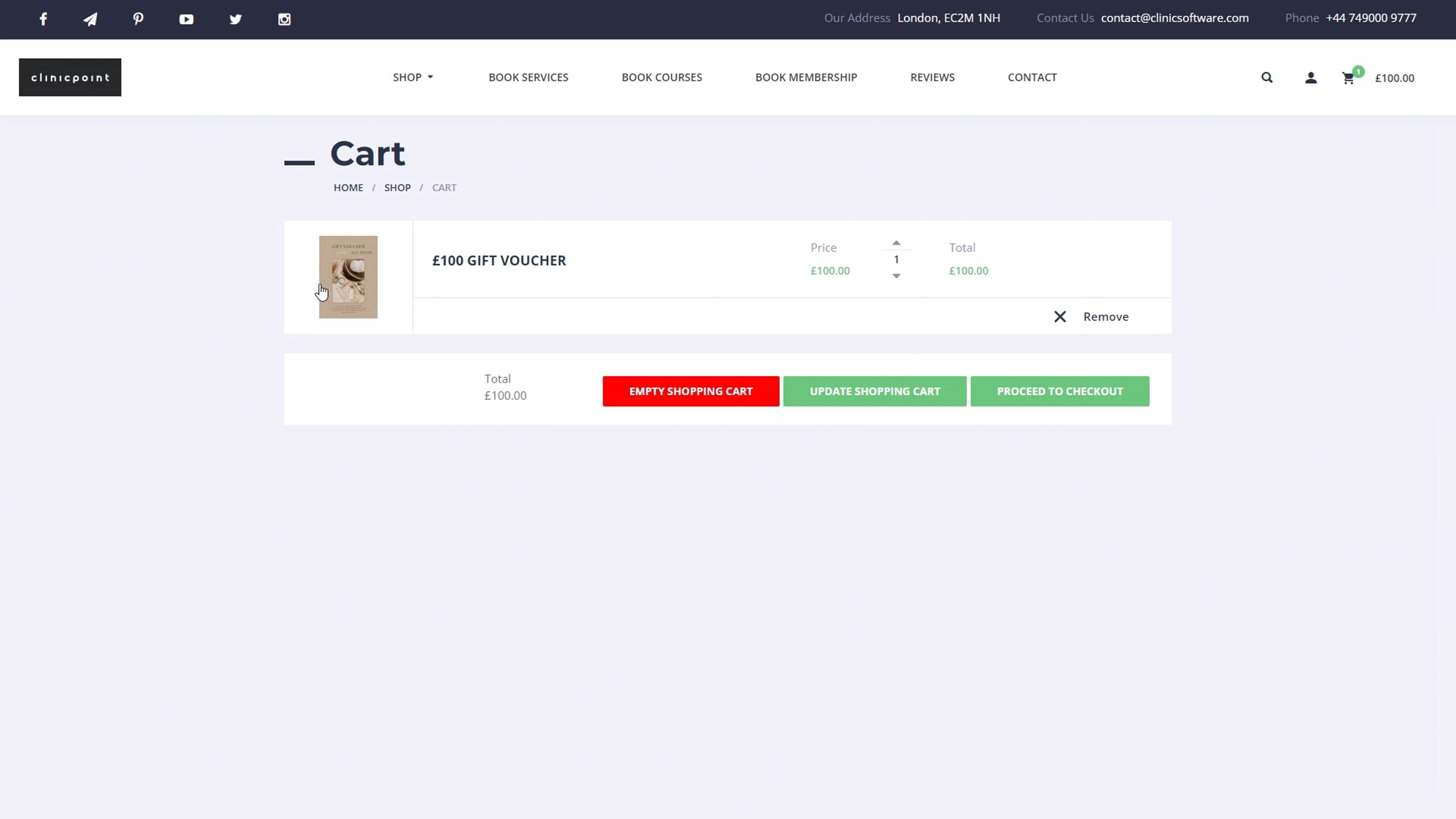Increase voucher quantity with up arrow
Screen dimensions: 1456x819
pos(896,243)
